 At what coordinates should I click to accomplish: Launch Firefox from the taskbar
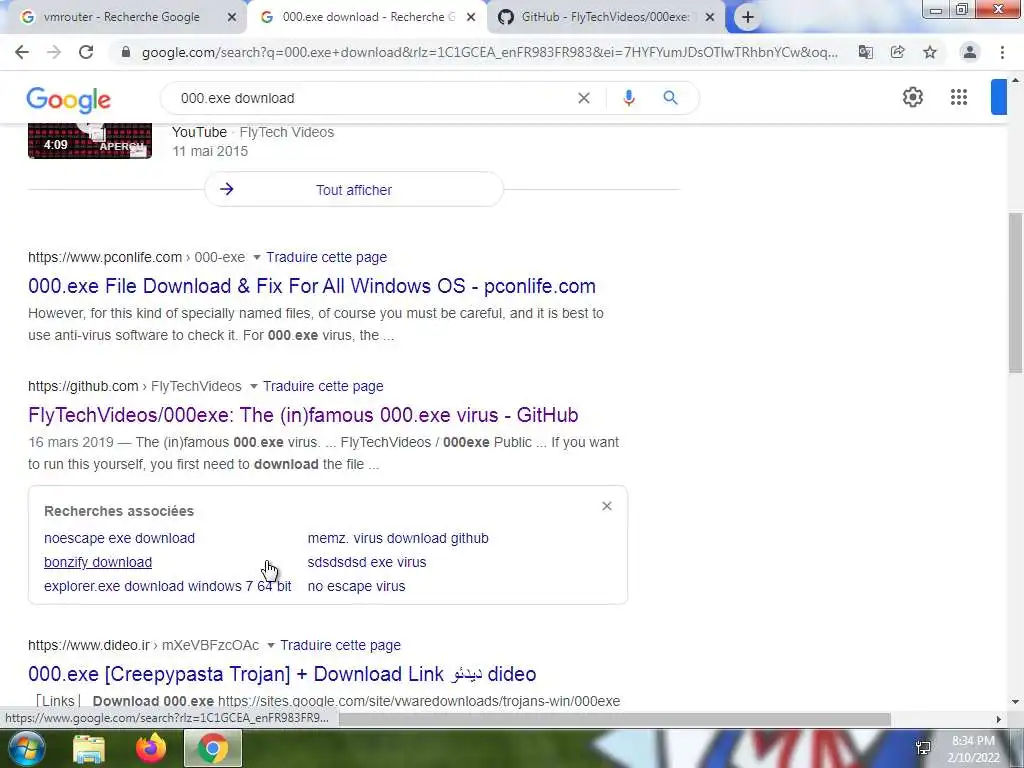(x=151, y=749)
